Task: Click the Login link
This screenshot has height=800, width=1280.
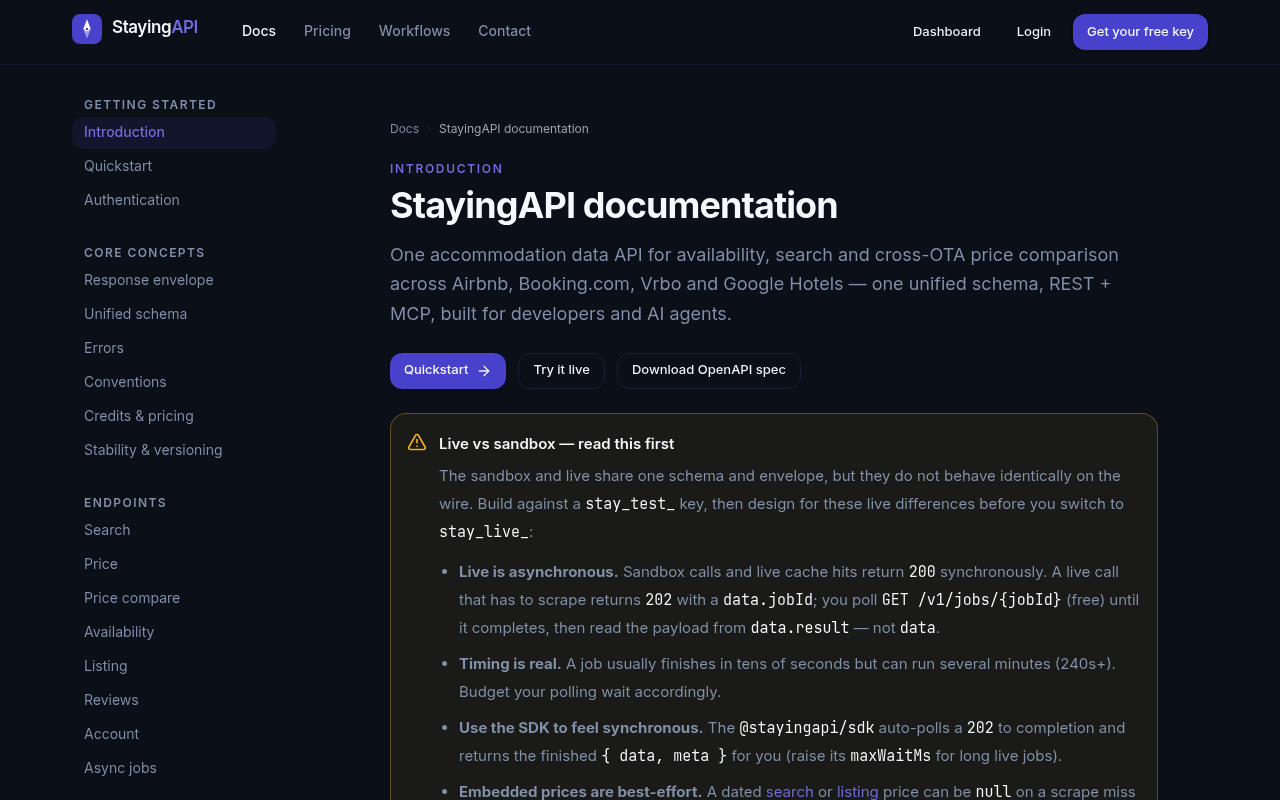Action: (x=1033, y=31)
